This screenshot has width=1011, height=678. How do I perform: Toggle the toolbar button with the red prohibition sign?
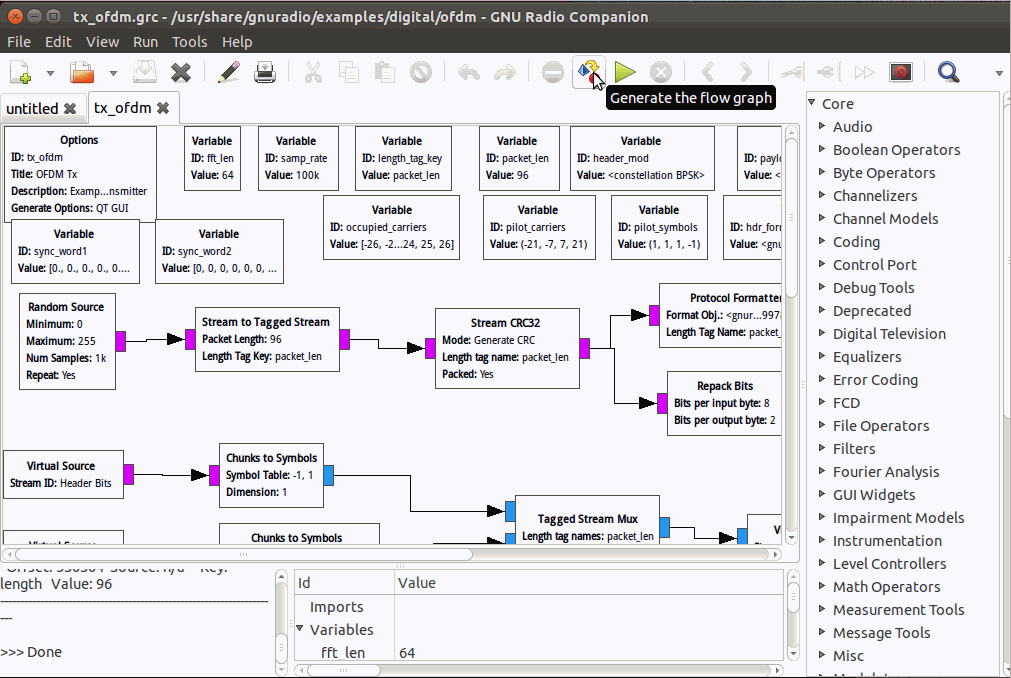[900, 72]
